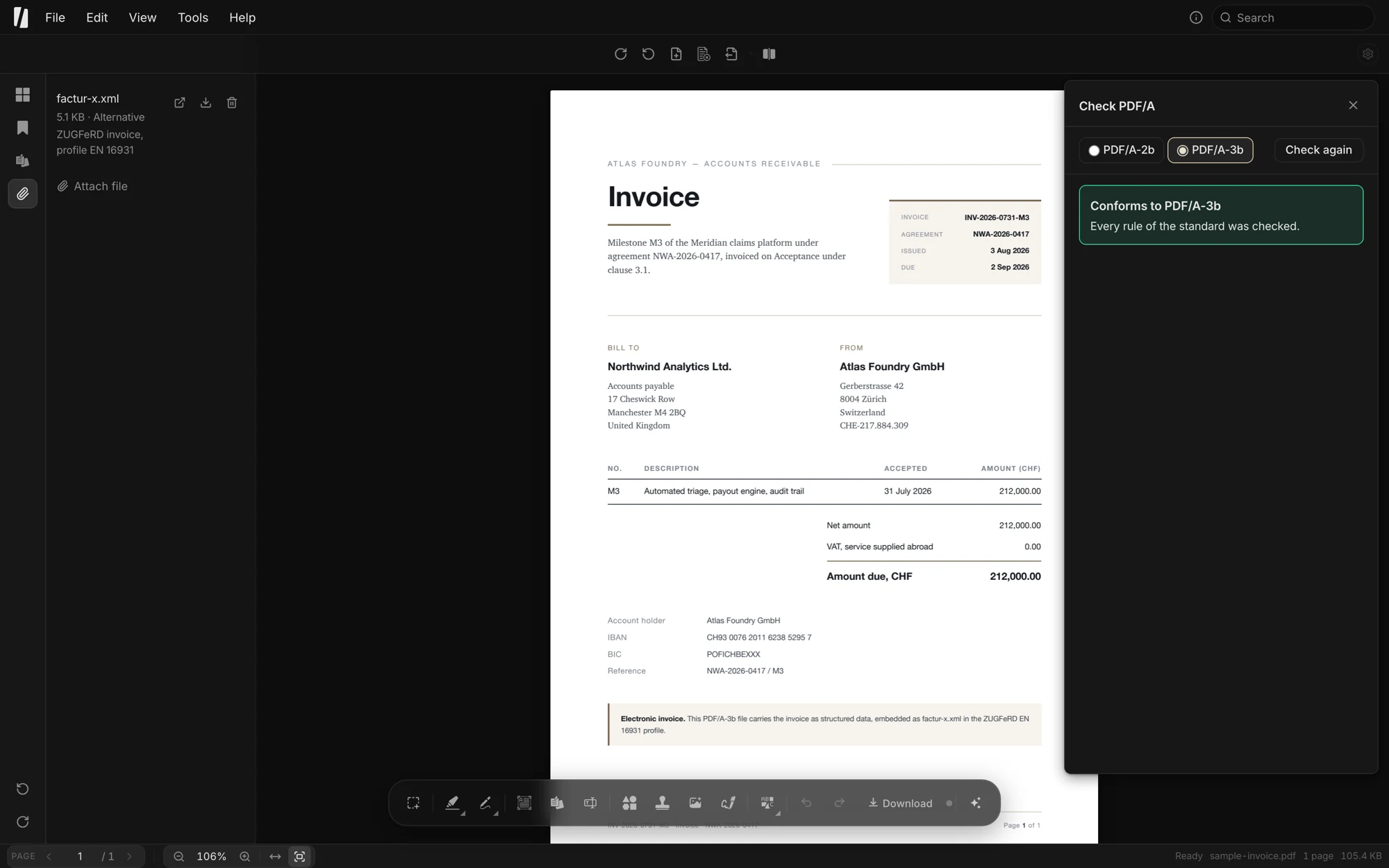Image resolution: width=1389 pixels, height=868 pixels.
Task: Open the bookmarks sidebar panel
Action: pyautogui.click(x=23, y=128)
